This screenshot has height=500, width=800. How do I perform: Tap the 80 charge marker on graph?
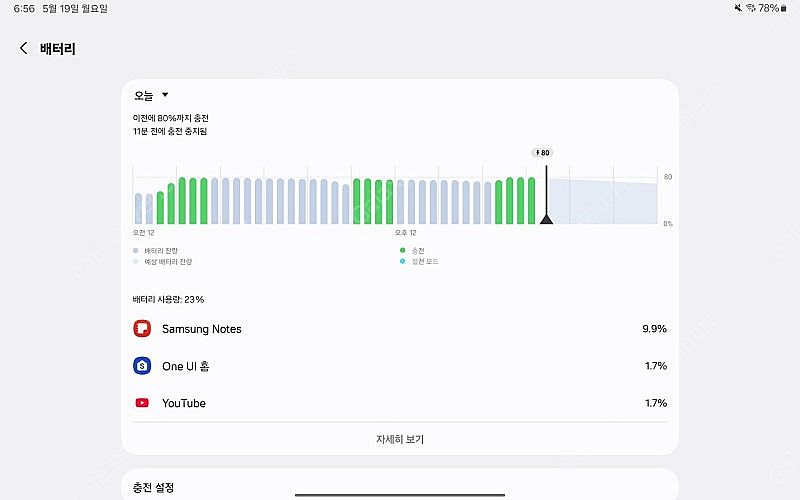click(x=542, y=153)
